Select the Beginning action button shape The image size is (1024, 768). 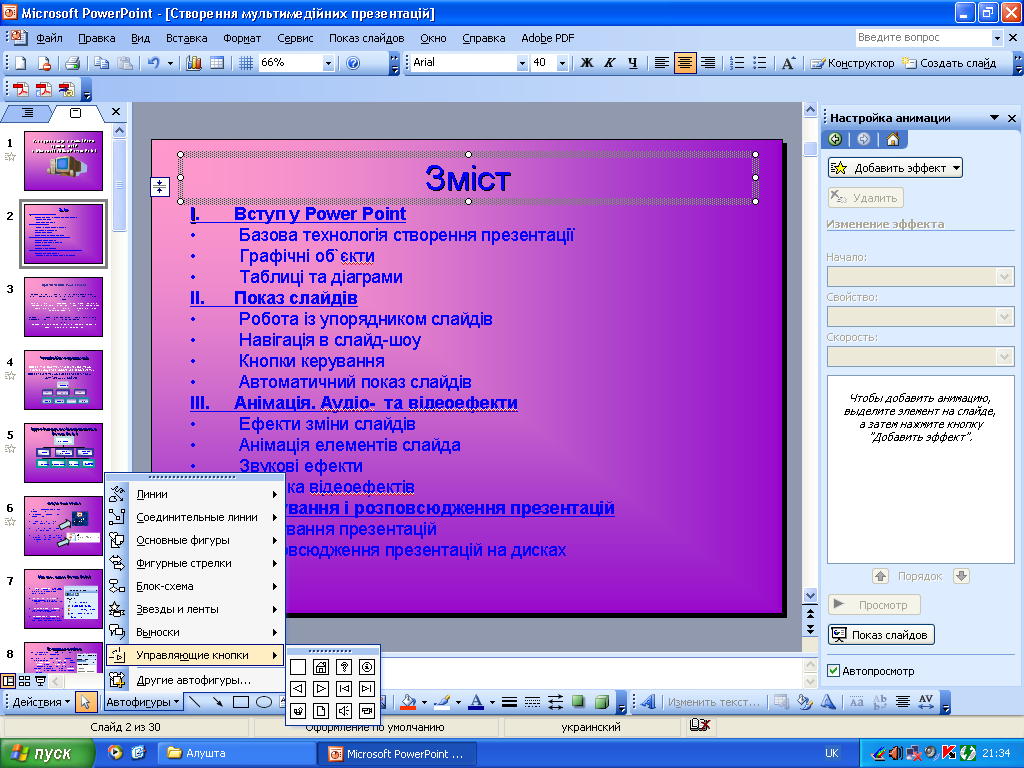344,688
